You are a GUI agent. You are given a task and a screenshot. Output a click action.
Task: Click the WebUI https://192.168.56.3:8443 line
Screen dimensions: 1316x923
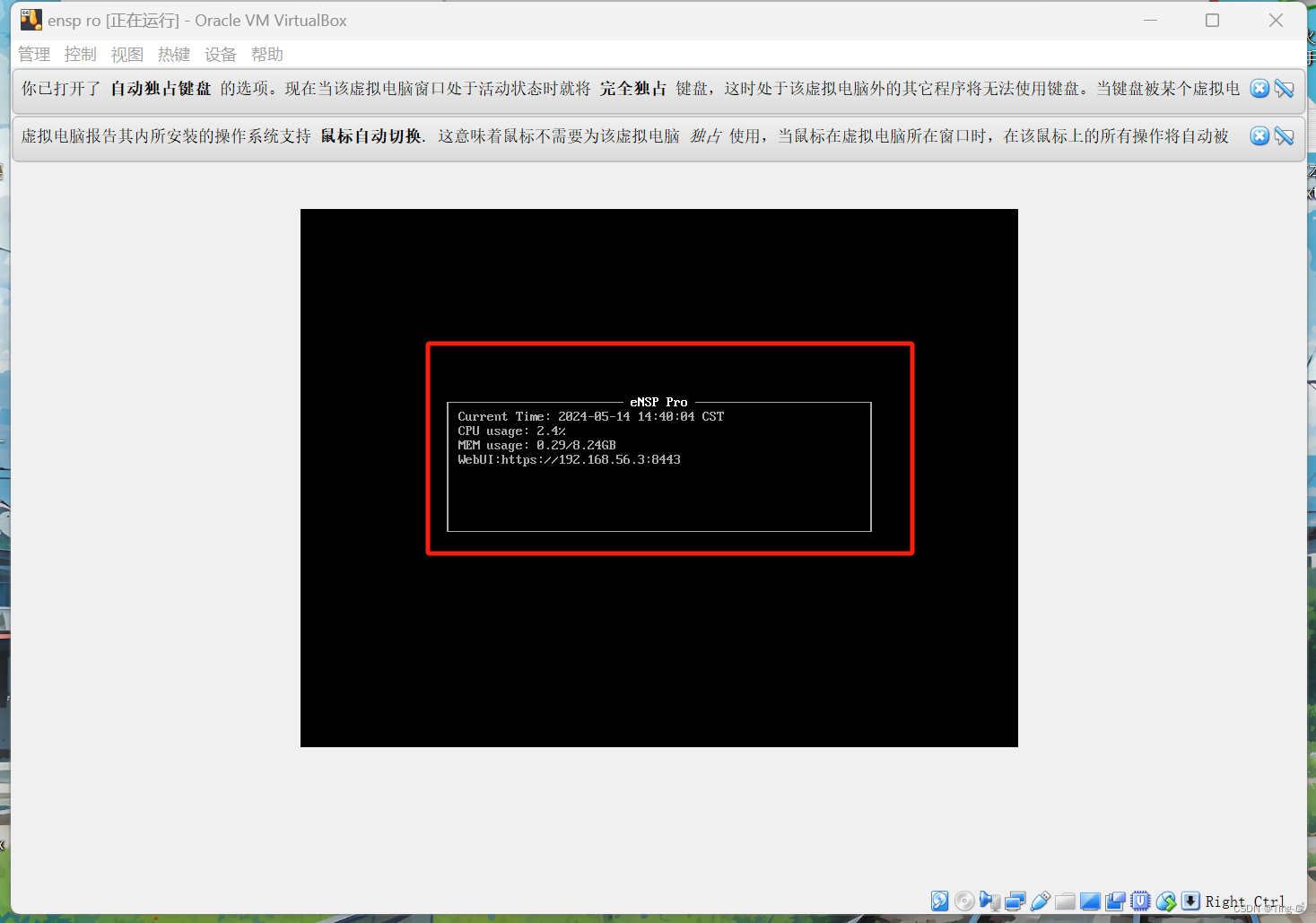(569, 459)
